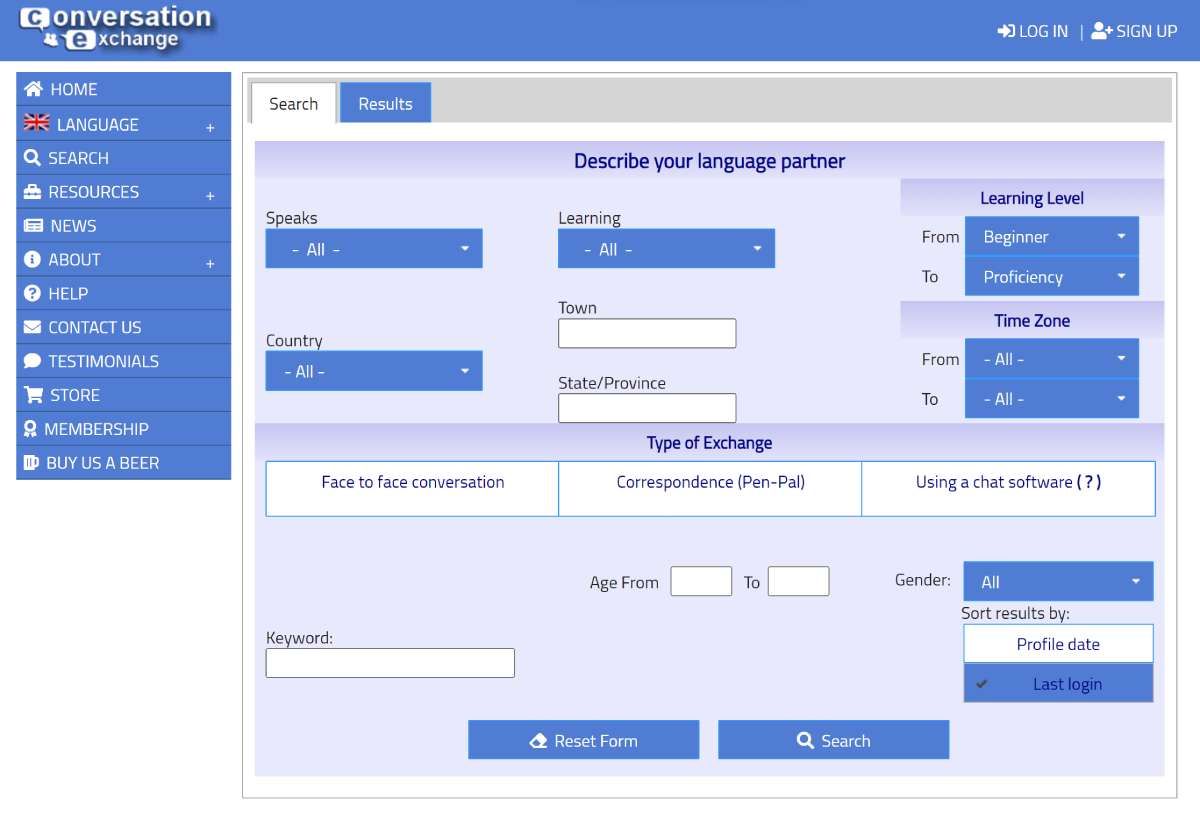The height and width of the screenshot is (813, 1200).
Task: Click the Keyword text field
Action: (390, 663)
